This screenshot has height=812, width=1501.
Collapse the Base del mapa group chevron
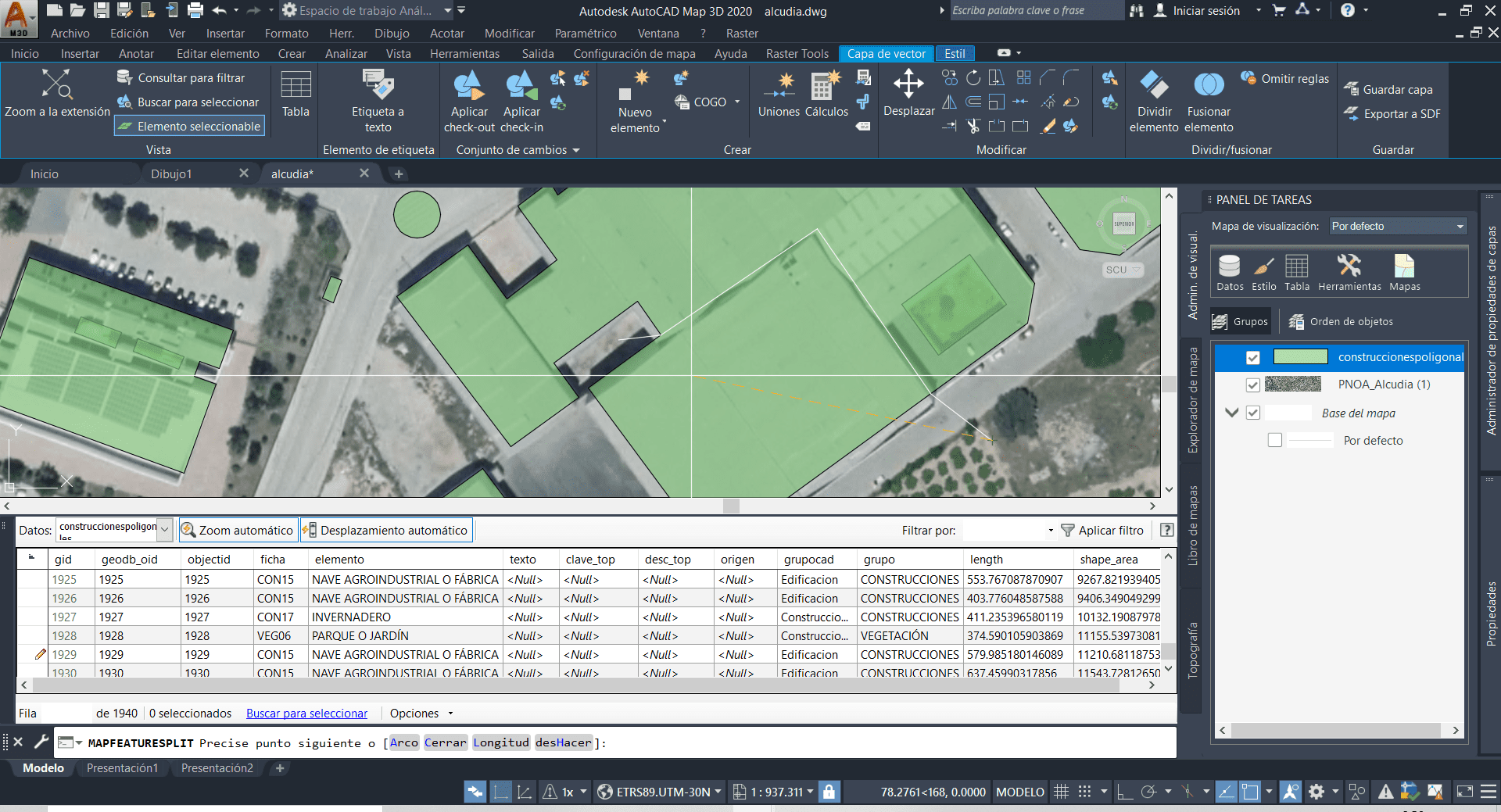coord(1231,413)
